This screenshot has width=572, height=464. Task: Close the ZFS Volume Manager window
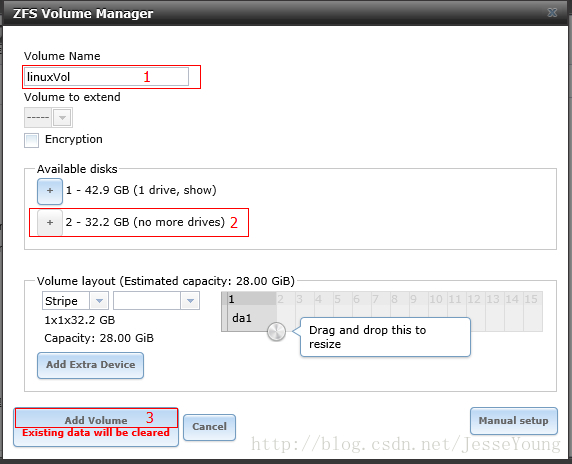[x=552, y=13]
